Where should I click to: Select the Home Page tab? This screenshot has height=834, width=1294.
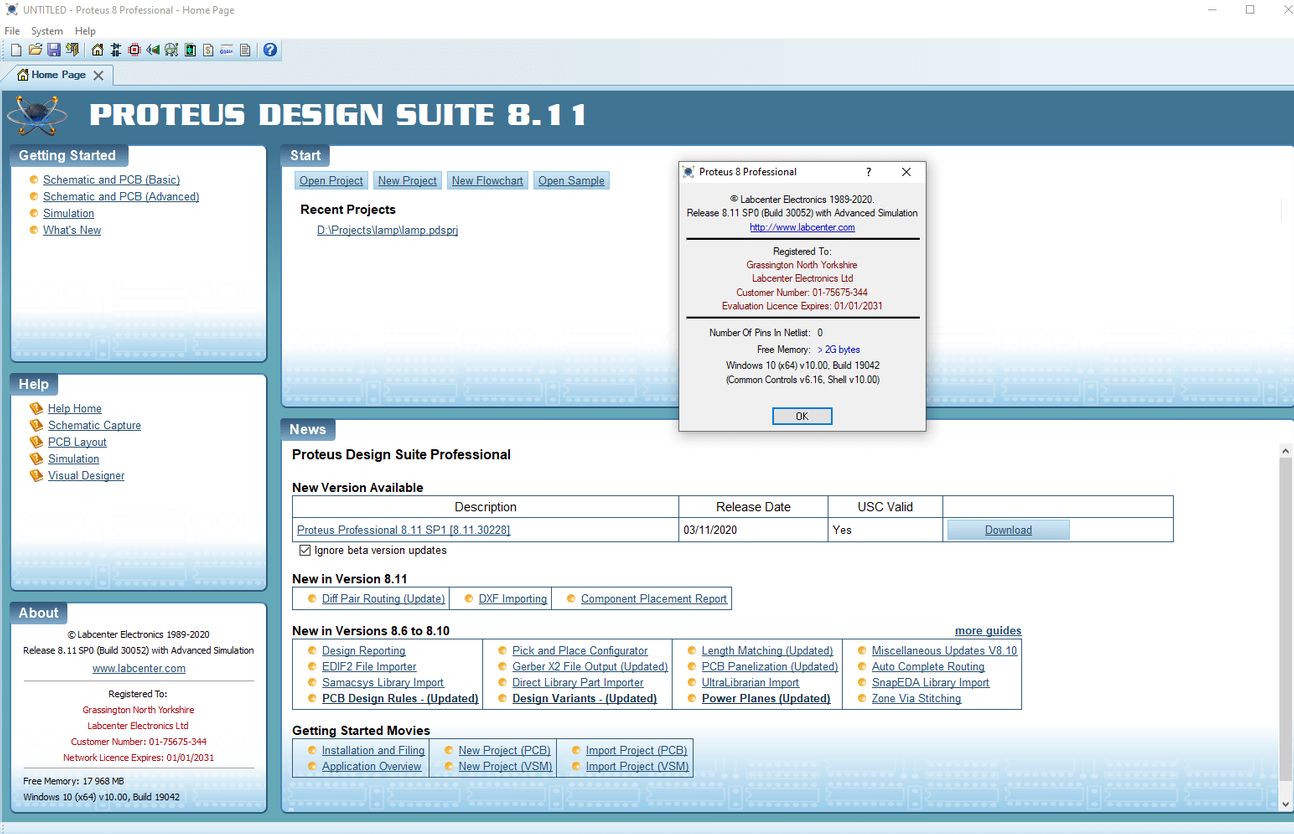[58, 75]
